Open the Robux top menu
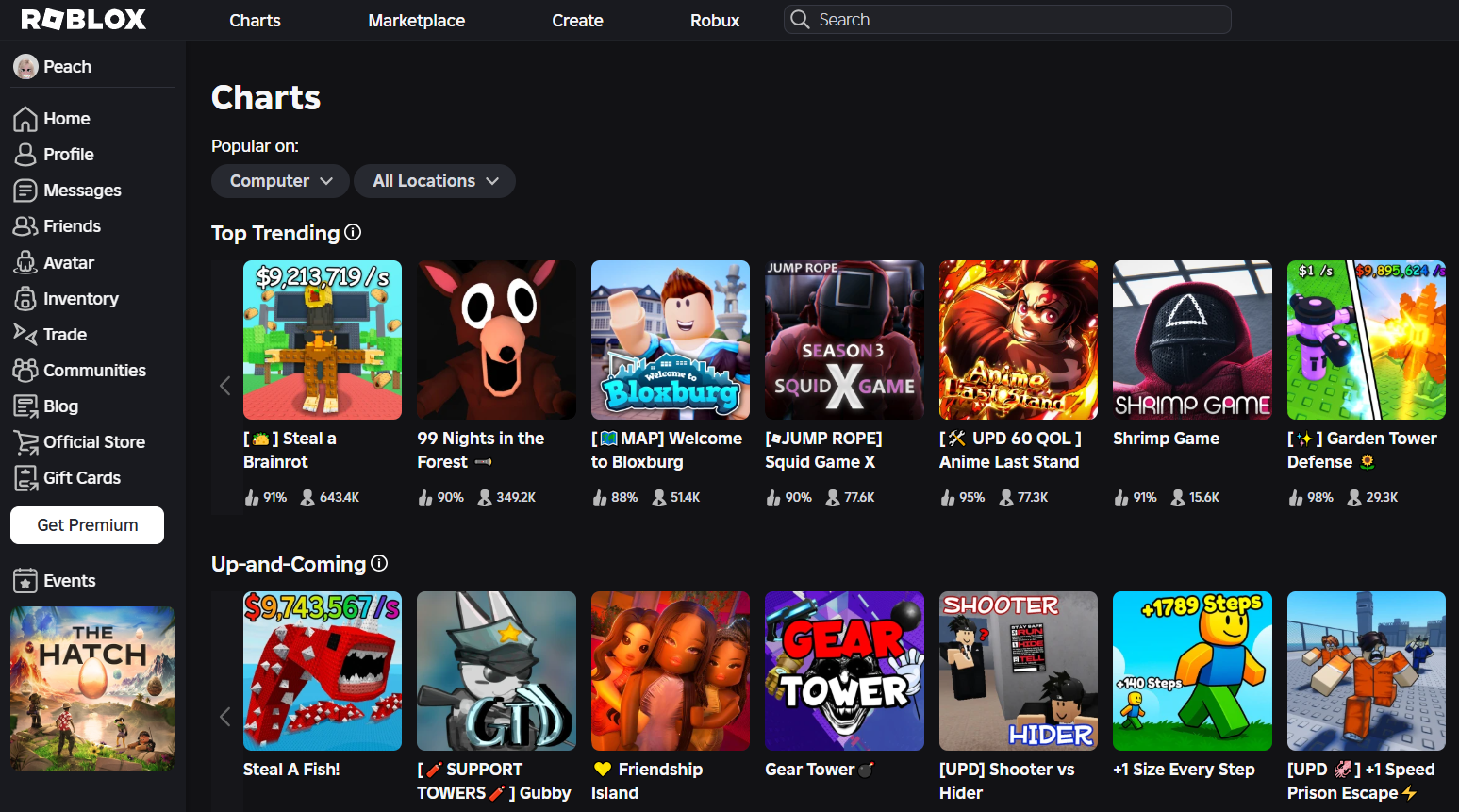Viewport: 1459px width, 812px height. (715, 20)
